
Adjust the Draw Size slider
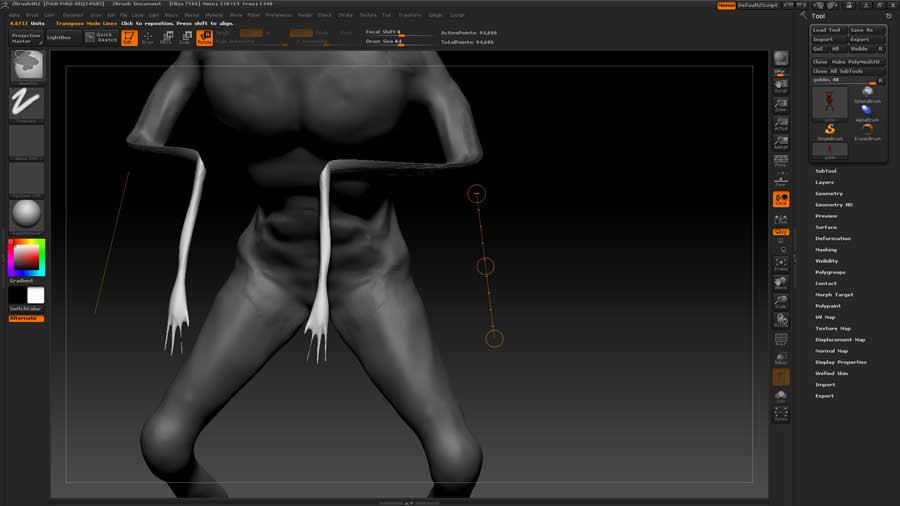[x=398, y=41]
